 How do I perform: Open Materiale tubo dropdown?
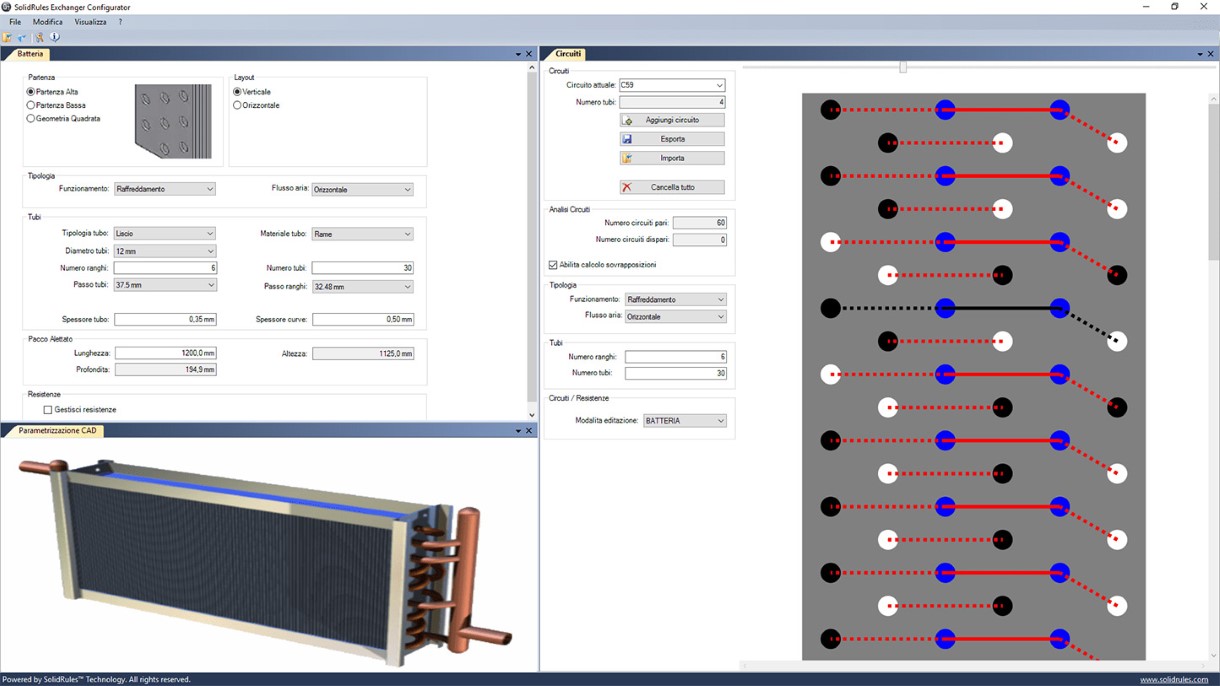click(x=362, y=234)
